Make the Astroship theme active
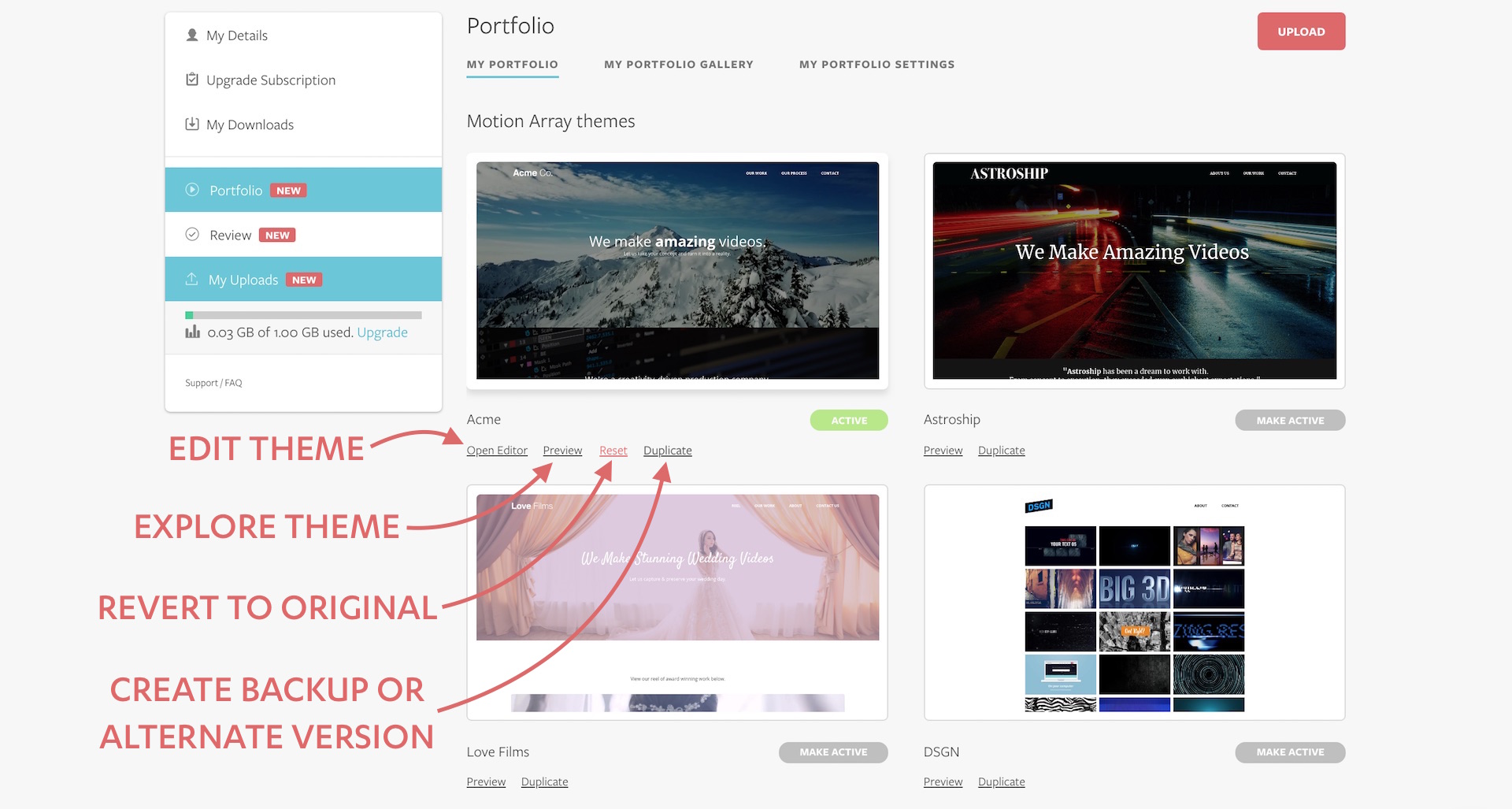 [x=1290, y=421]
